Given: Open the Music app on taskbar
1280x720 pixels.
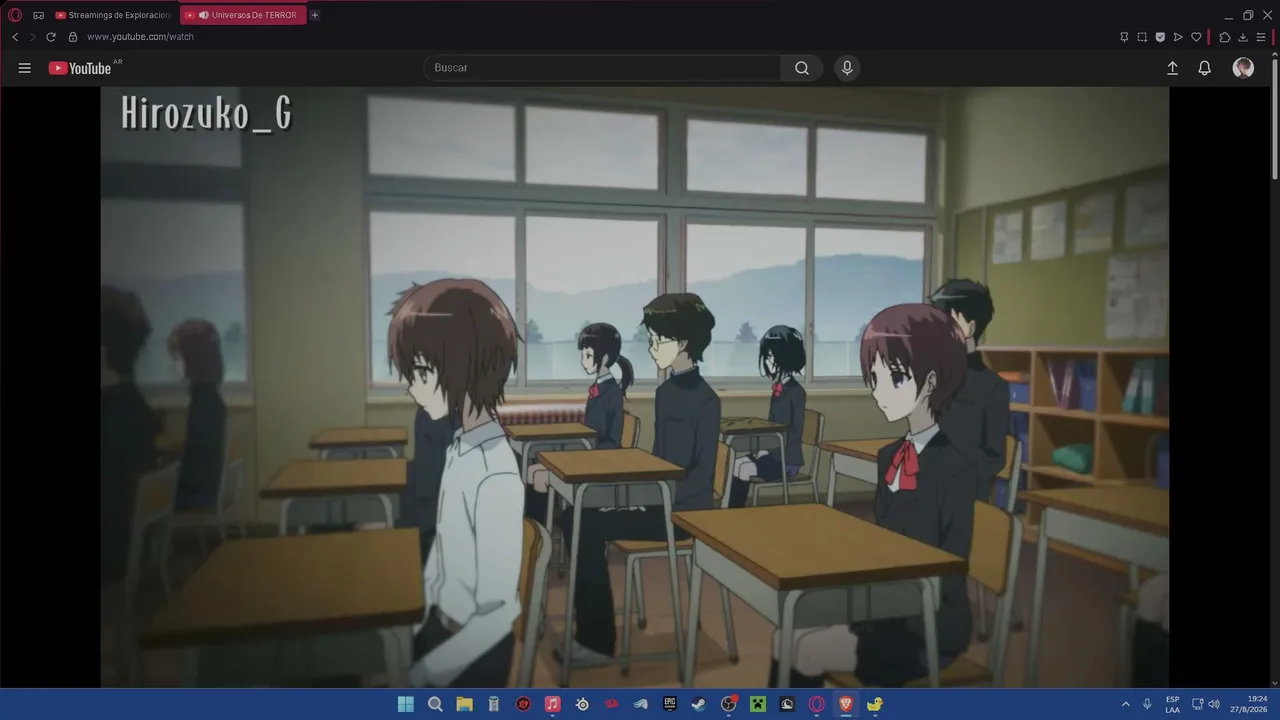Looking at the screenshot, I should pos(552,704).
